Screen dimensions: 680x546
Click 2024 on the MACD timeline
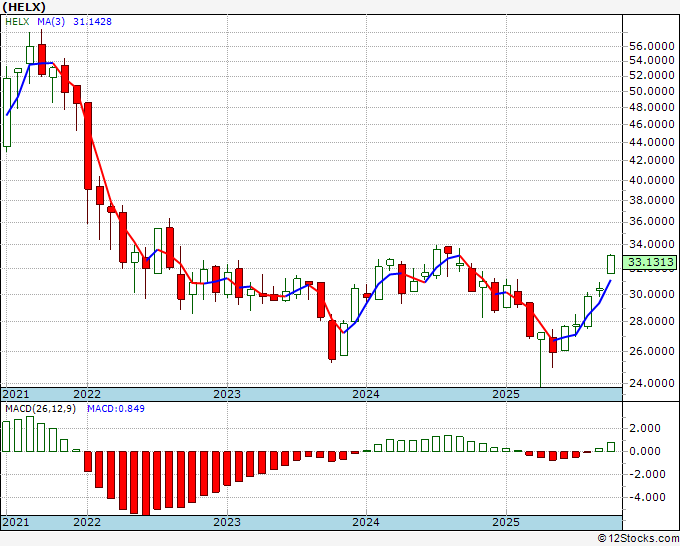(x=366, y=522)
